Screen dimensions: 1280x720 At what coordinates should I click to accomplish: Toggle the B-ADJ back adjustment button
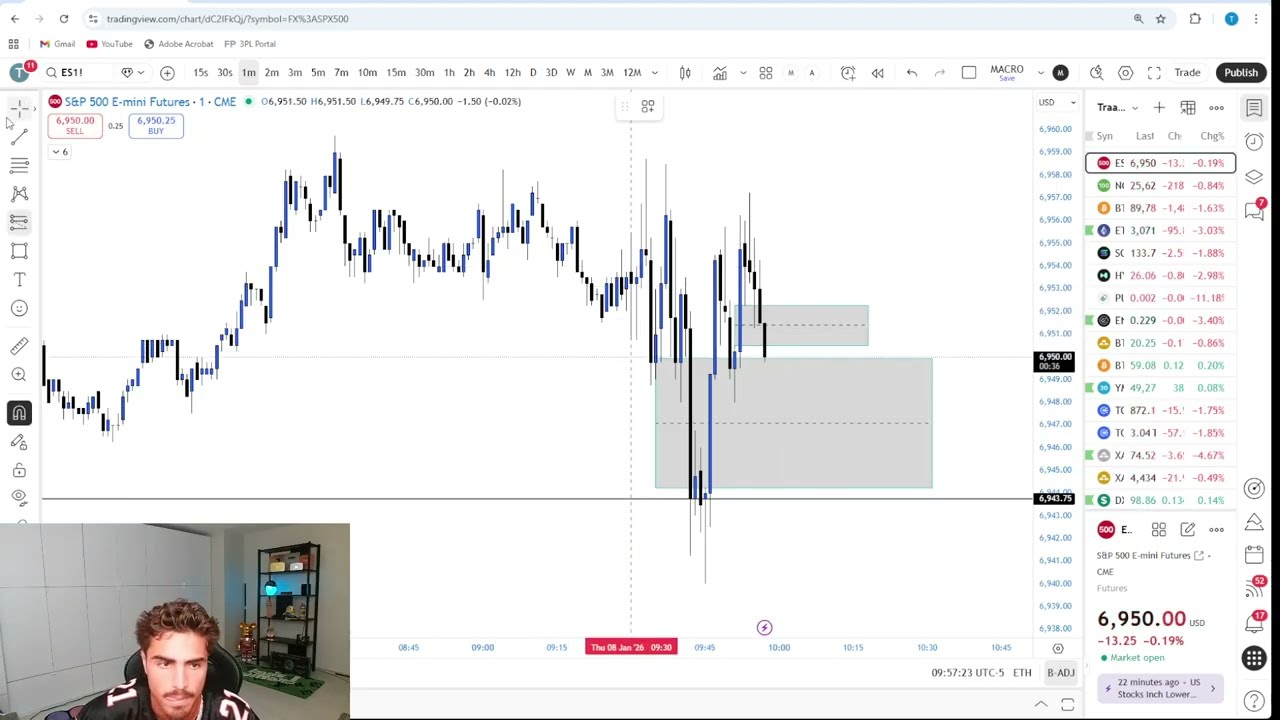(x=1061, y=673)
